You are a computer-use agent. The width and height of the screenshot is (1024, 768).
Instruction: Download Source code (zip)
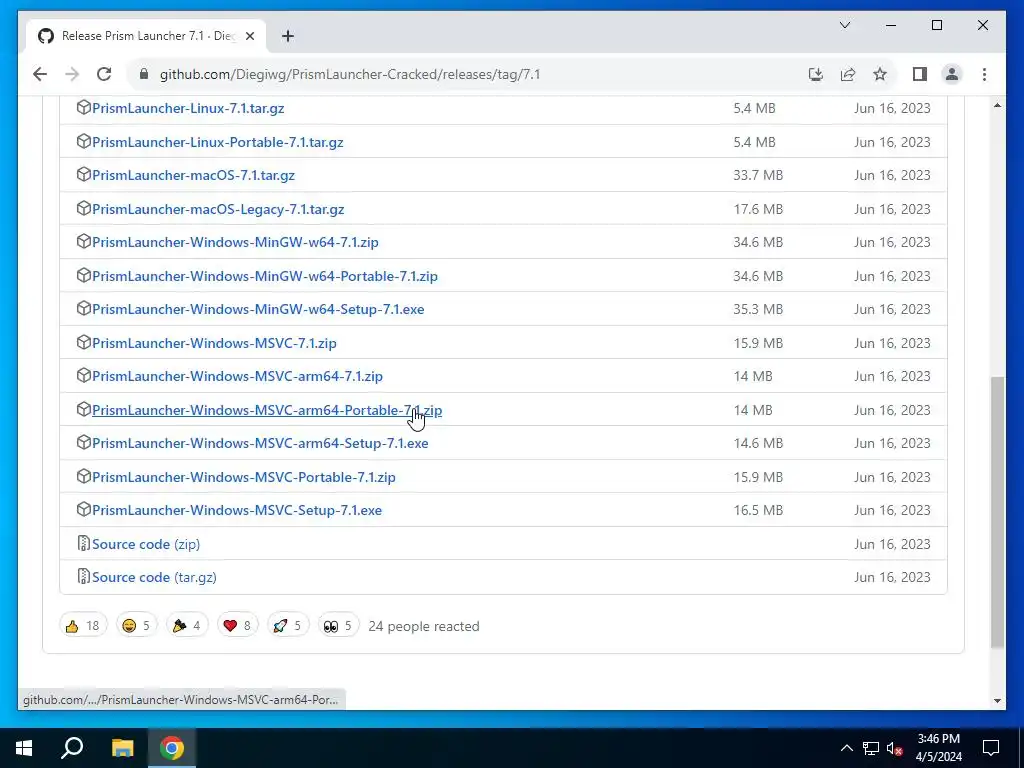pyautogui.click(x=146, y=545)
